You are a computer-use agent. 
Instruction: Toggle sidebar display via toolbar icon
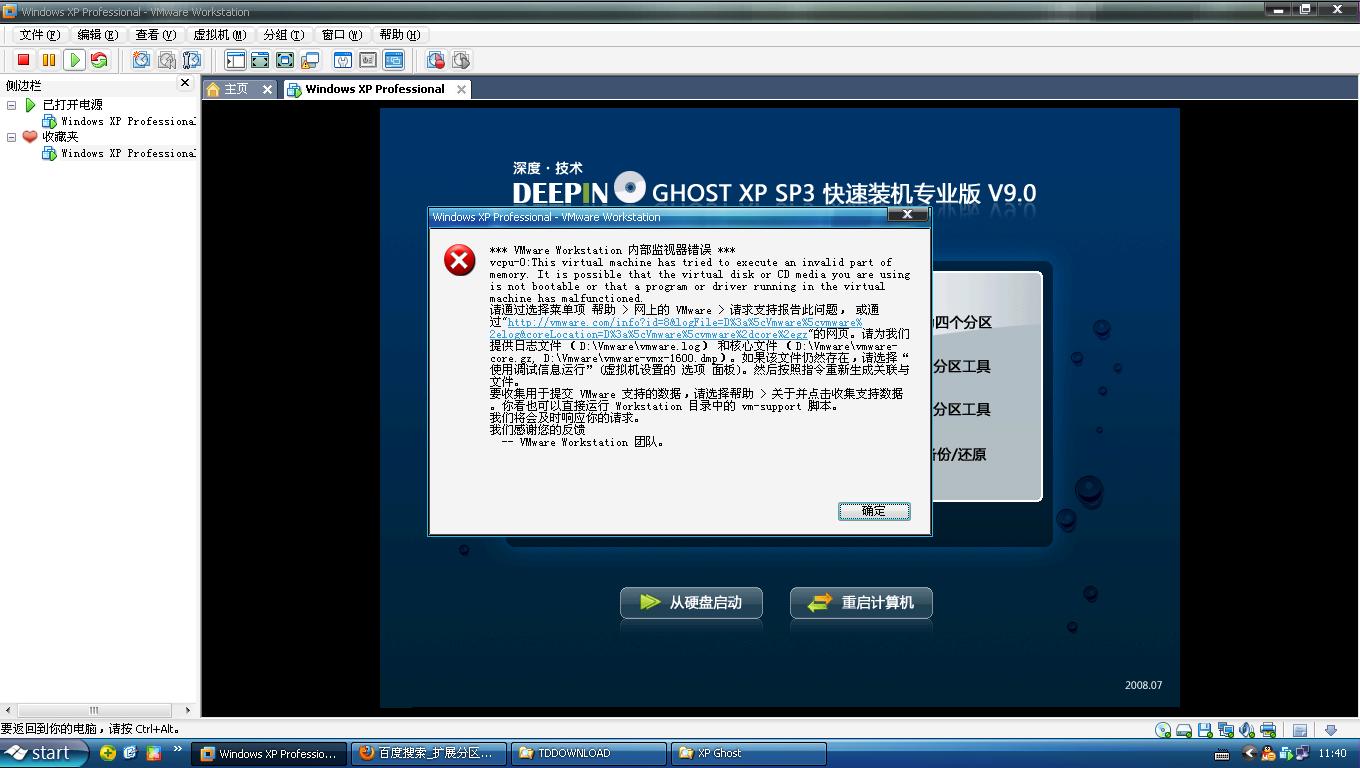point(235,60)
